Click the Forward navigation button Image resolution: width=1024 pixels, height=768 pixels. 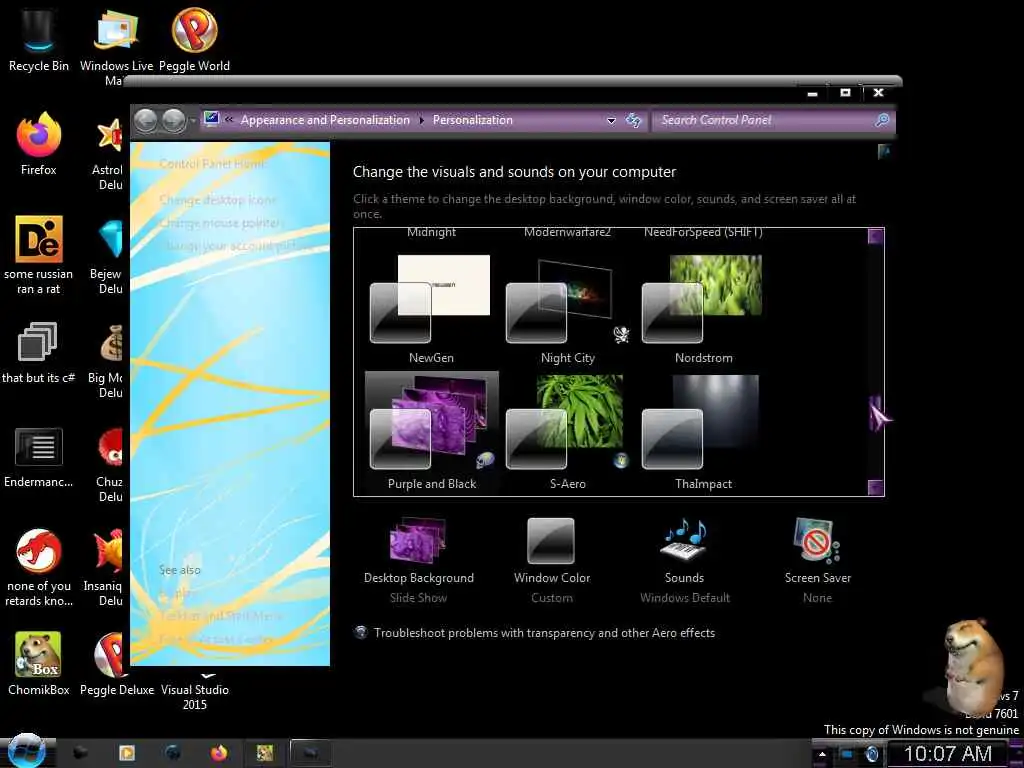[174, 120]
